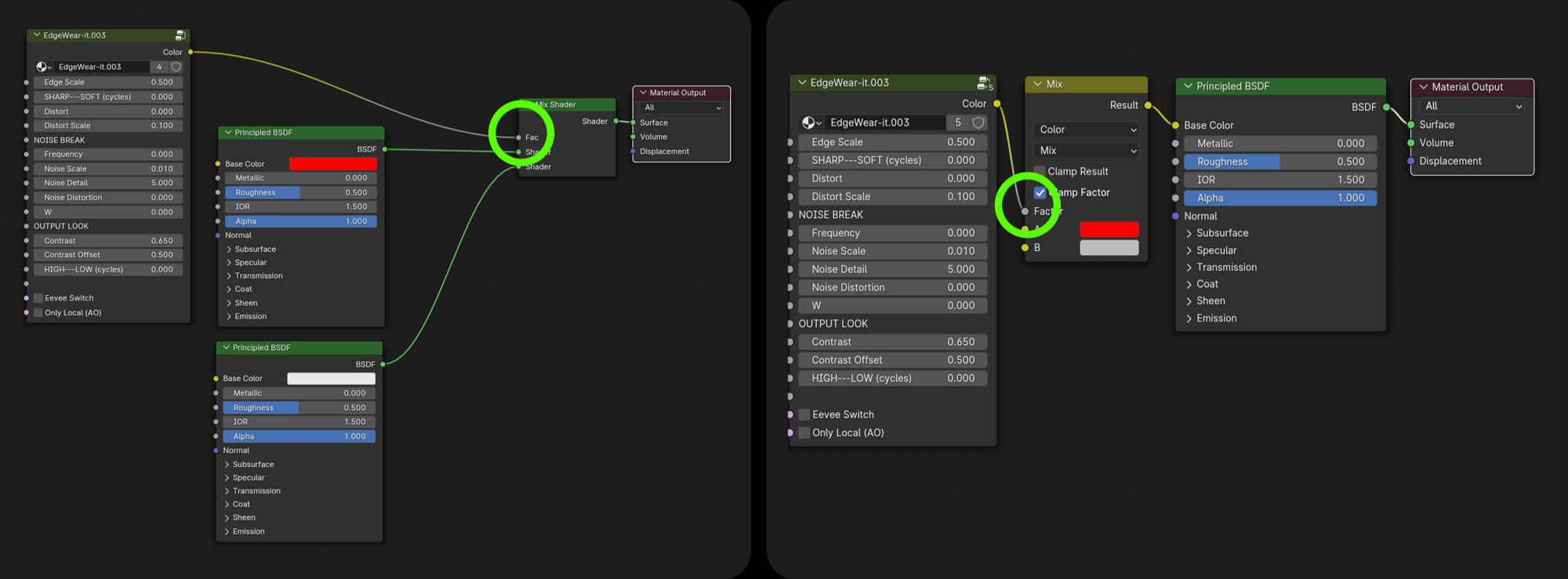The image size is (1568, 579).
Task: Click node group icon in left EdgeWear header
Action: pos(180,35)
